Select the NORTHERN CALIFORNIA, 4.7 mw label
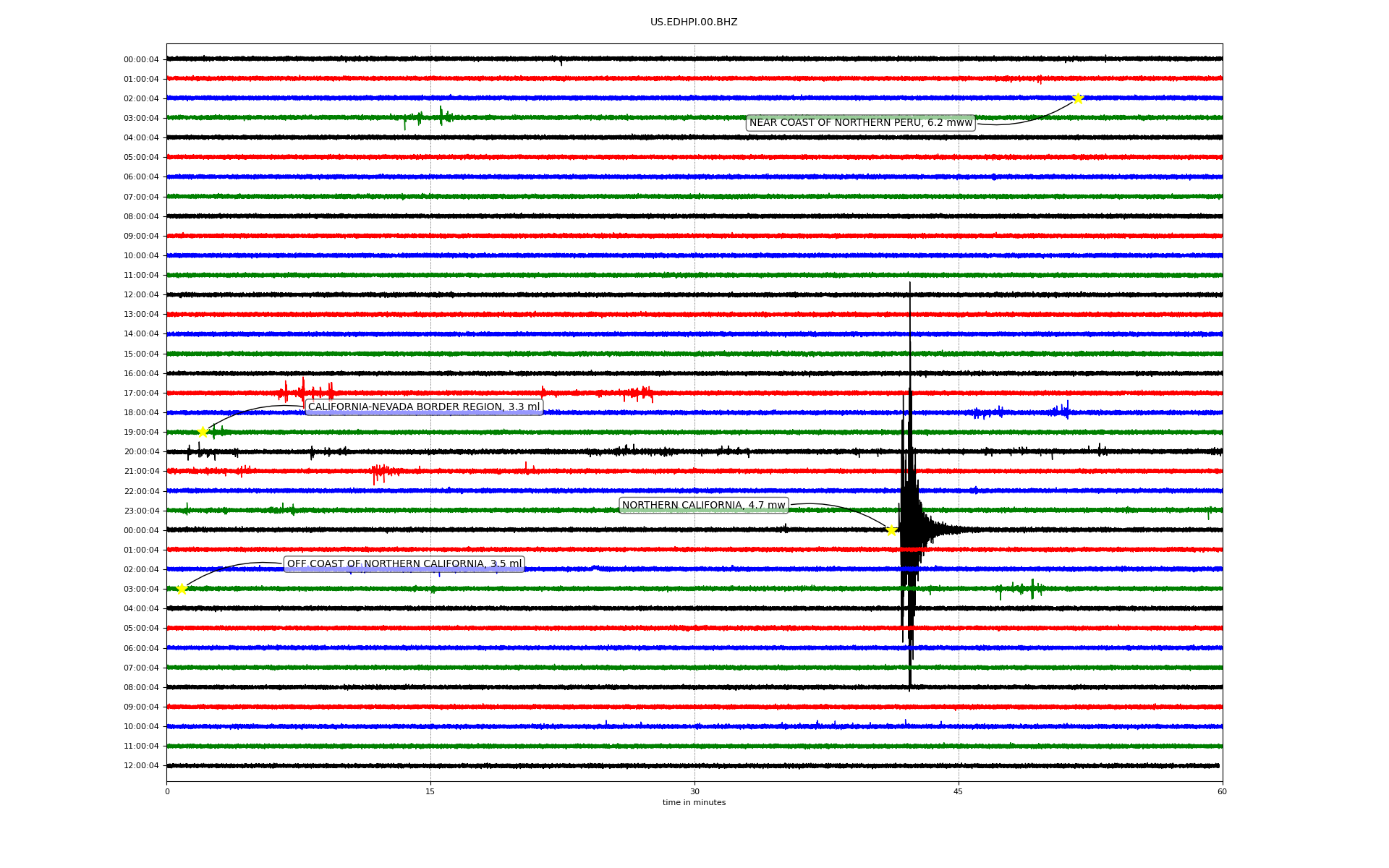This screenshot has height=868, width=1389. (x=703, y=506)
